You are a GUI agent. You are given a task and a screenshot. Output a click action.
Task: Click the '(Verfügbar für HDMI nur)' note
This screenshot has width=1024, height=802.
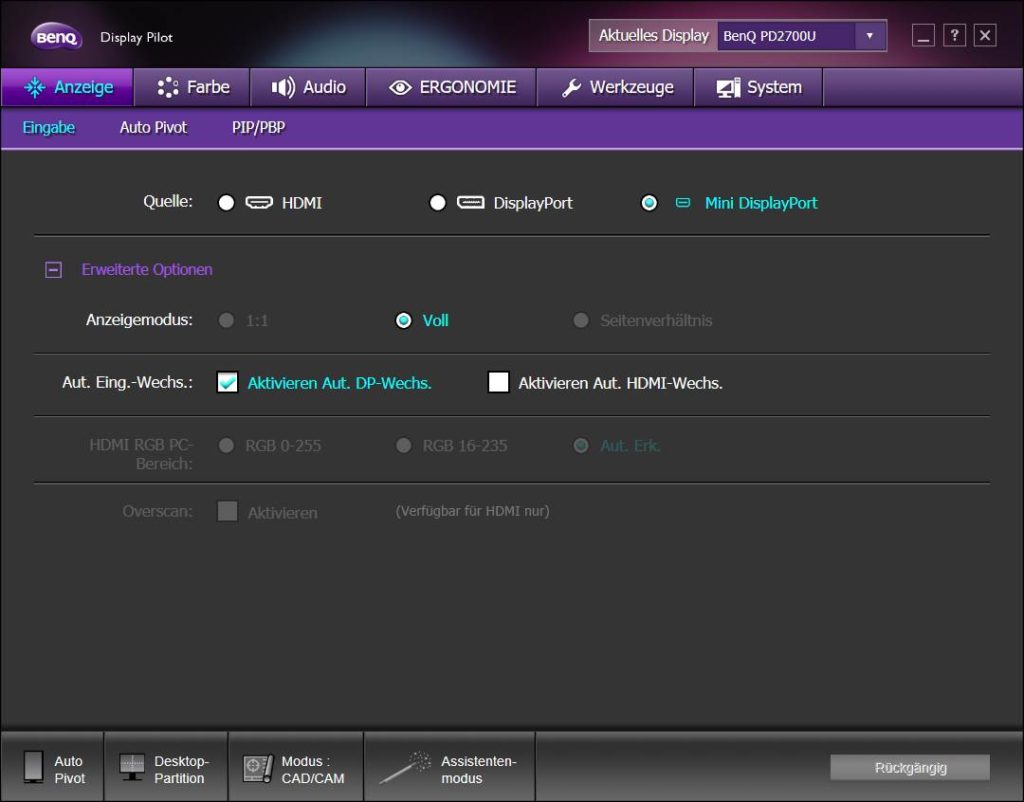(472, 511)
